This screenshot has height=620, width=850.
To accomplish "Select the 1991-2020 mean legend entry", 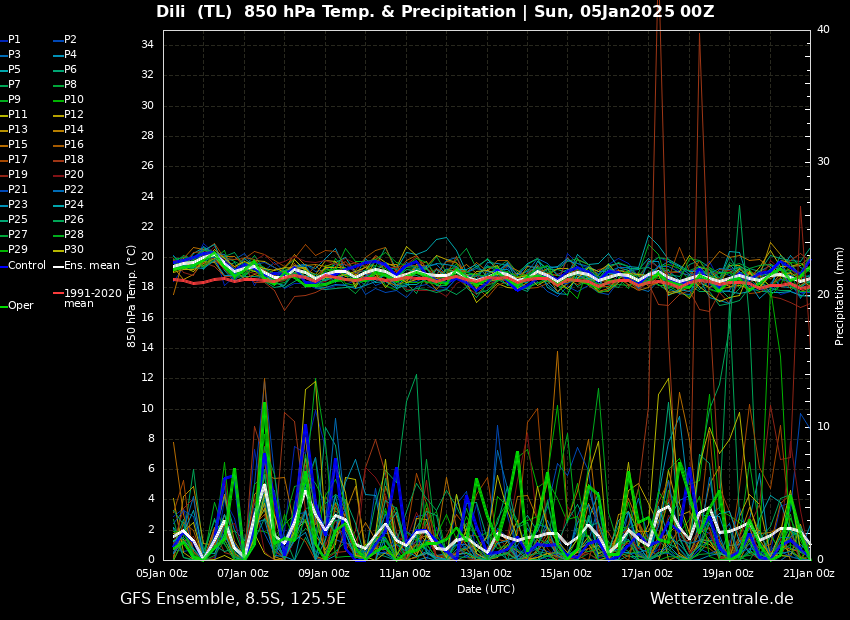I will click(x=92, y=298).
